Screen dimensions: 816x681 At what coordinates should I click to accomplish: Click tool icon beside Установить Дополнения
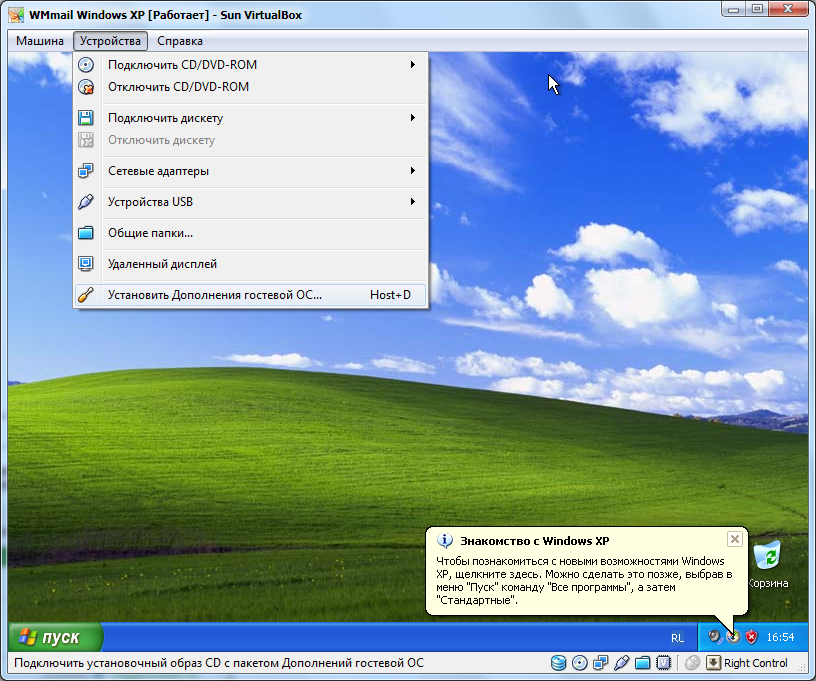coord(86,295)
